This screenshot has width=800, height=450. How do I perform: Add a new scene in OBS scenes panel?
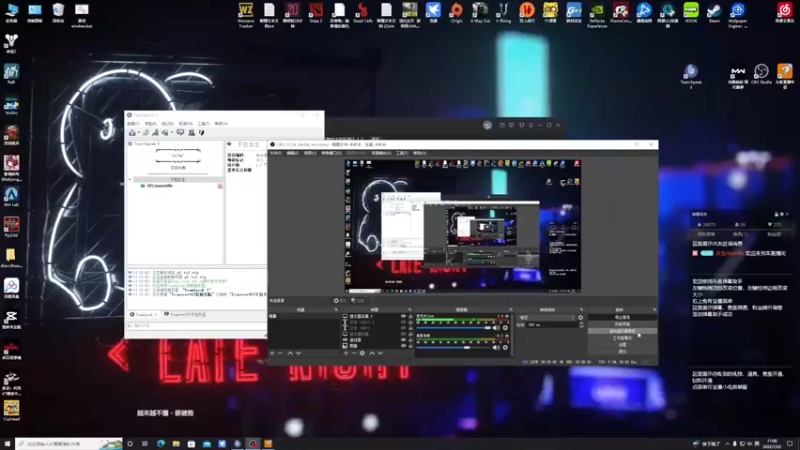272,353
